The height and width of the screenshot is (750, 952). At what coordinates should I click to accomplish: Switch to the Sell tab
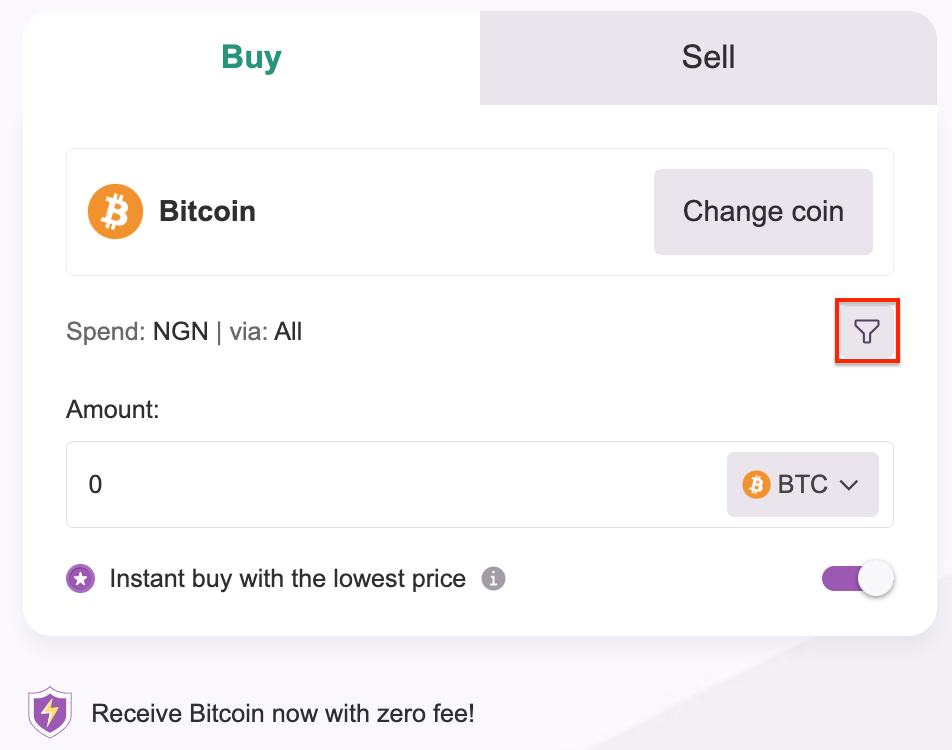708,58
